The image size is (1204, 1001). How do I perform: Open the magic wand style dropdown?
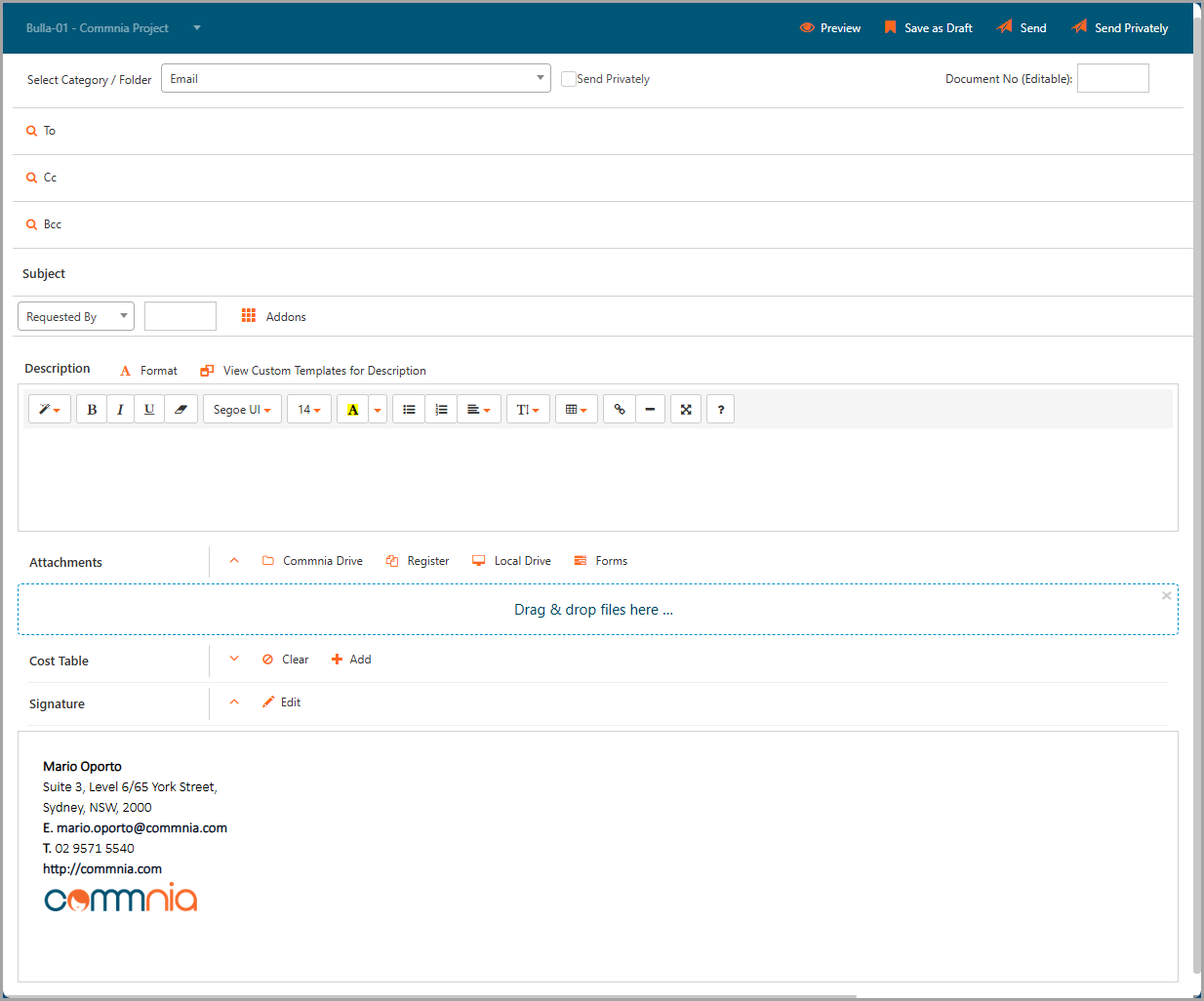50,410
